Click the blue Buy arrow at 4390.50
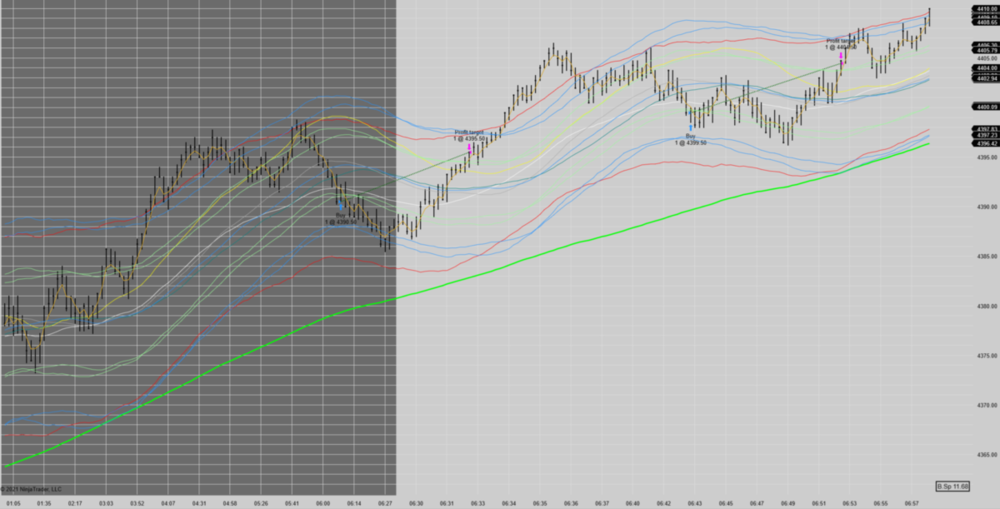The width and height of the screenshot is (1000, 509). tap(340, 206)
